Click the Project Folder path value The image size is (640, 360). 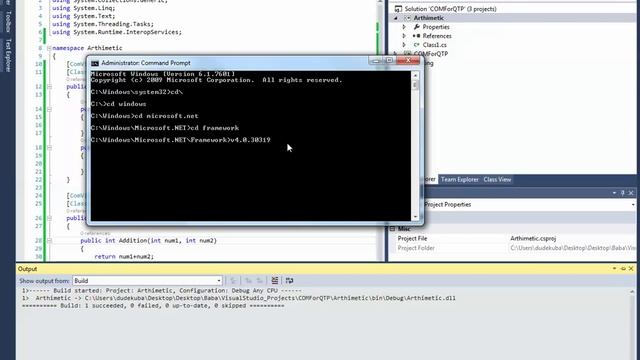pyautogui.click(x=573, y=248)
